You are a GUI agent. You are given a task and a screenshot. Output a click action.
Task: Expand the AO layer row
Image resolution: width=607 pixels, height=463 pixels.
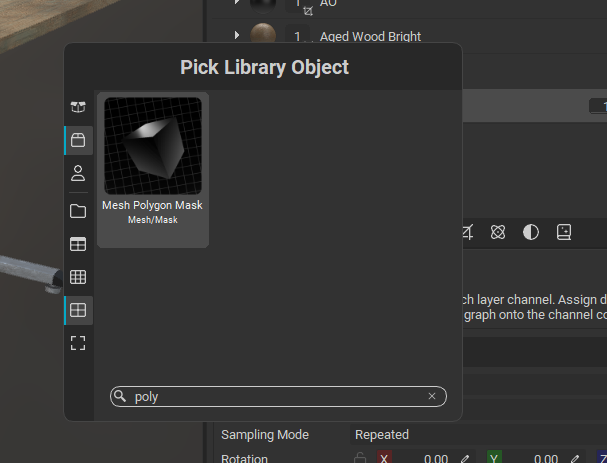pos(237,3)
